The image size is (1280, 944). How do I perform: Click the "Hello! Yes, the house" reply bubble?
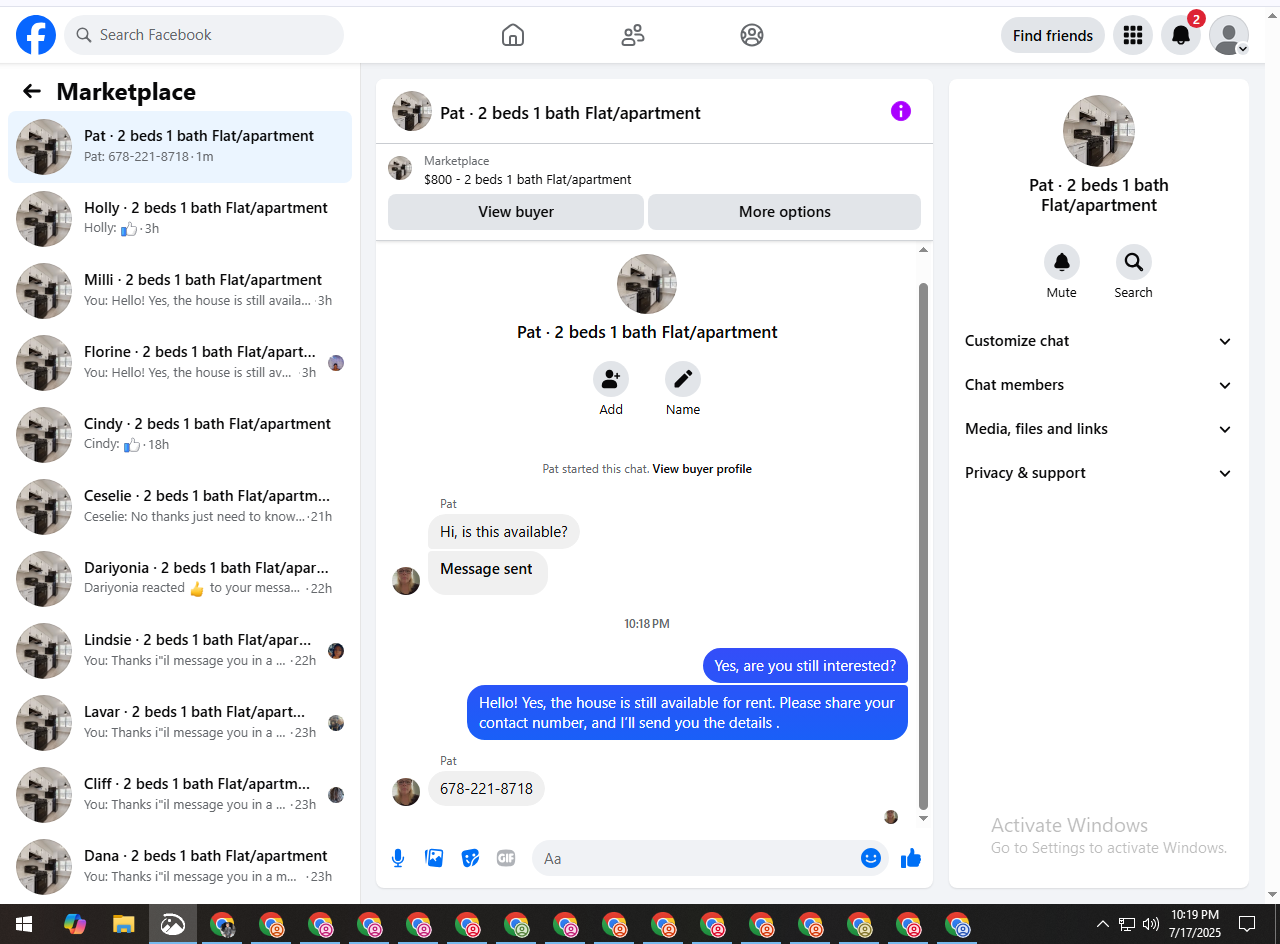687,713
